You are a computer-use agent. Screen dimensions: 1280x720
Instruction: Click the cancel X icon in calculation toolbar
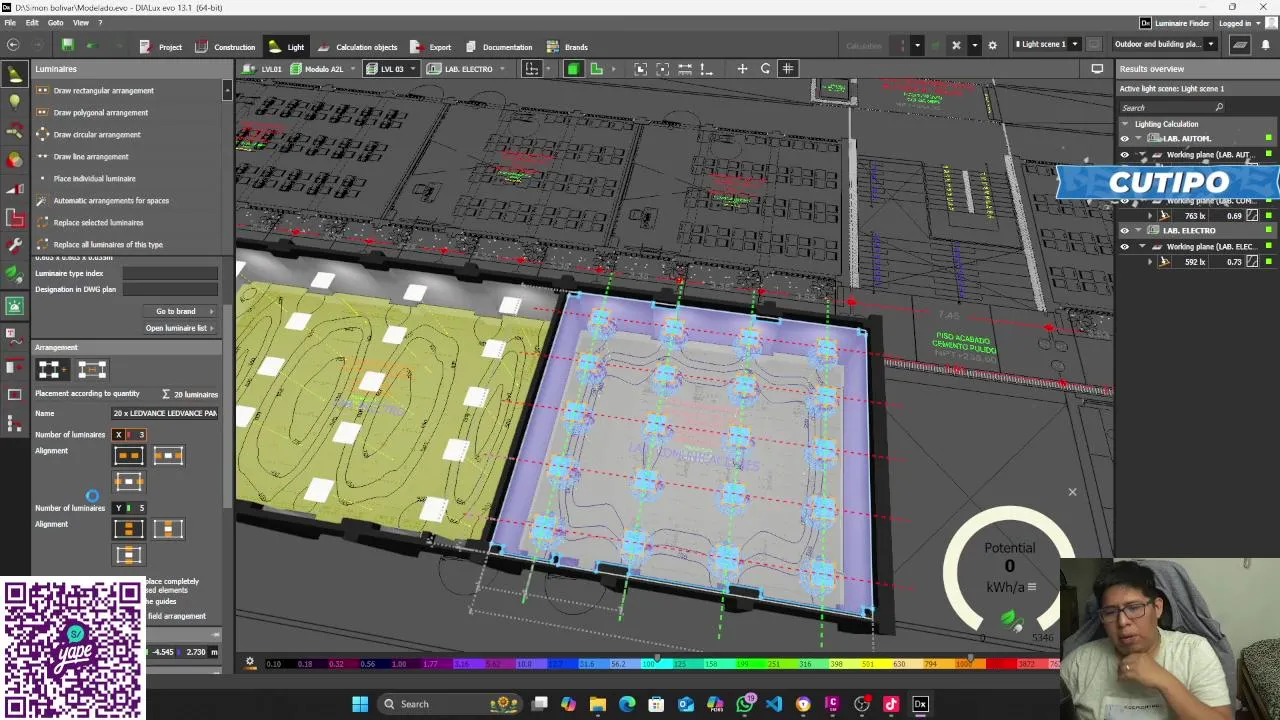[956, 45]
